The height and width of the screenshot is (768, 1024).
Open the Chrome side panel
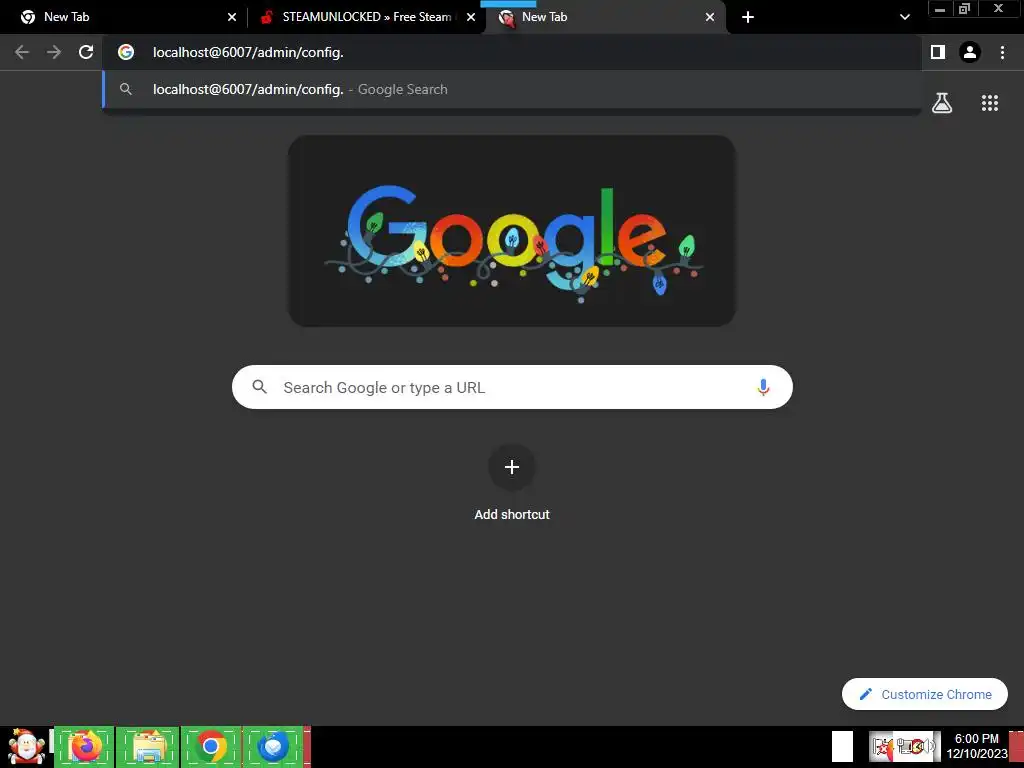coord(938,52)
